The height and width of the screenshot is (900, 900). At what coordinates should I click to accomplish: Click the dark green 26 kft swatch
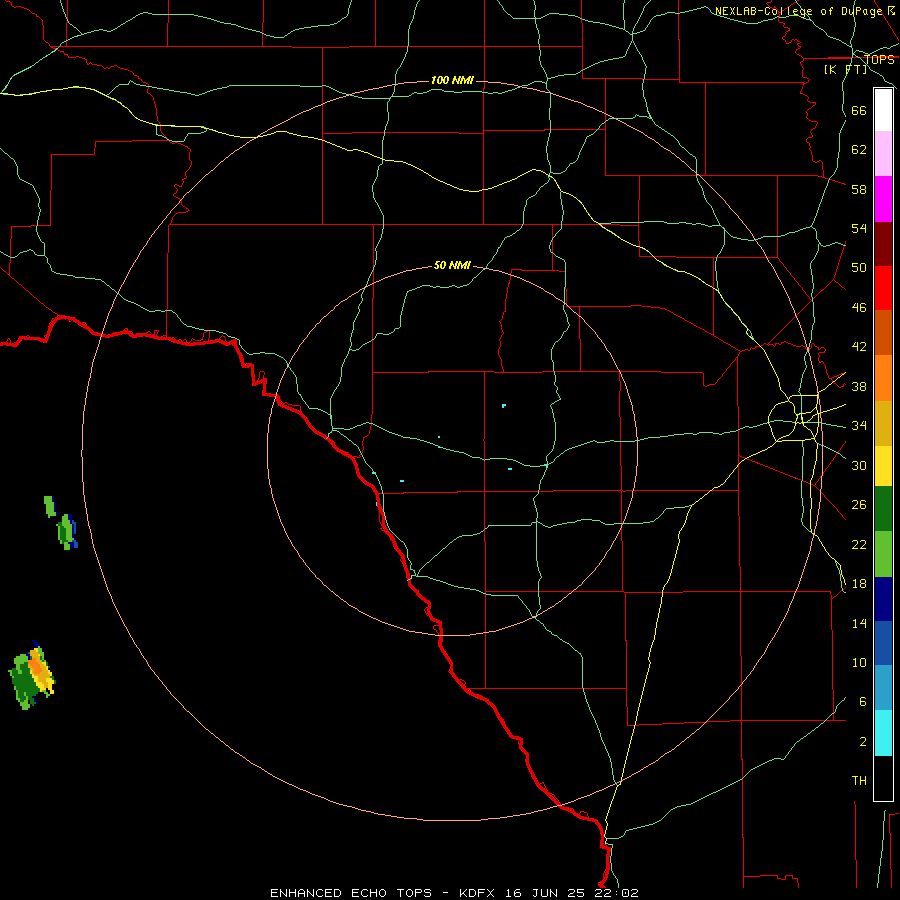pos(883,508)
